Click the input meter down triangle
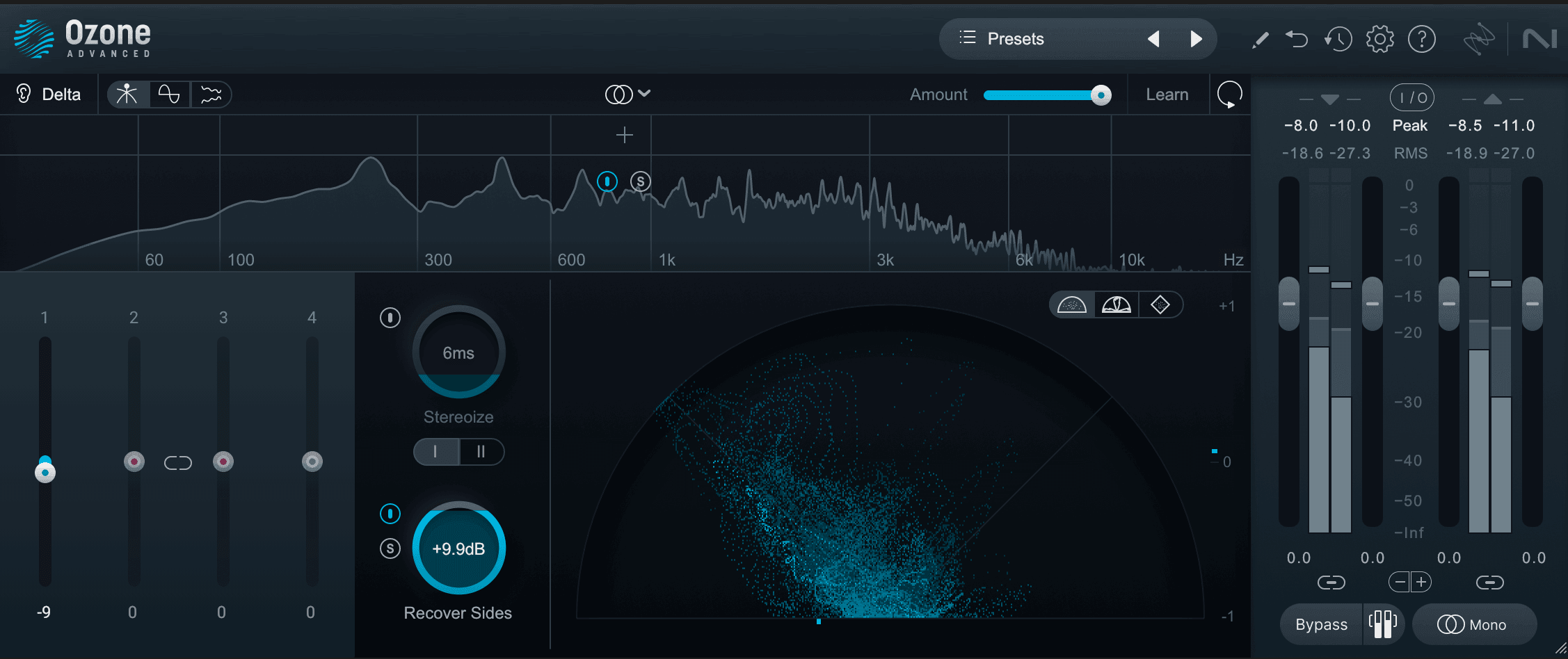The image size is (1568, 659). pyautogui.click(x=1329, y=99)
